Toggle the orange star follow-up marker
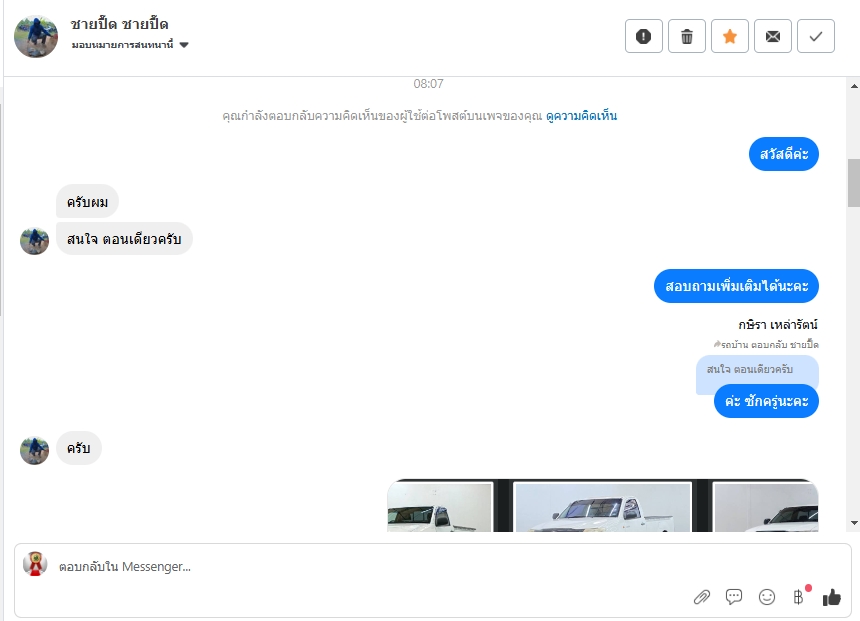The image size is (860, 621). 729,36
